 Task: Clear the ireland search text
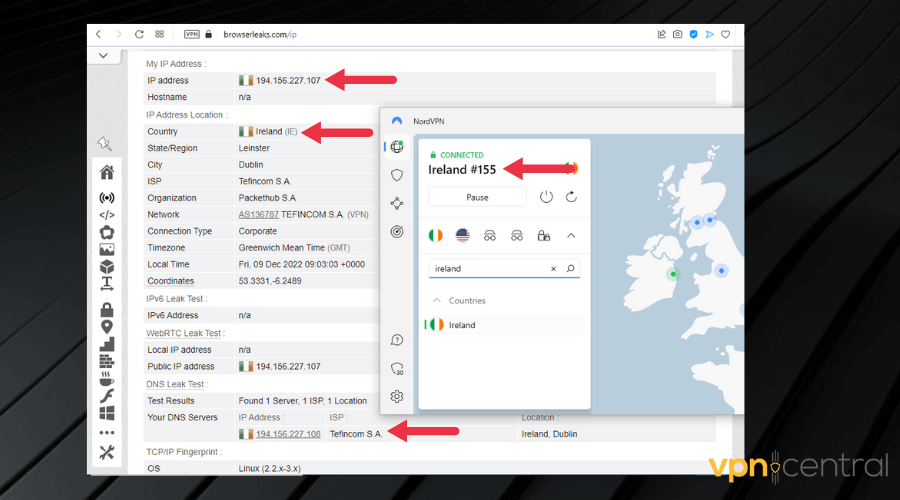pyautogui.click(x=553, y=269)
